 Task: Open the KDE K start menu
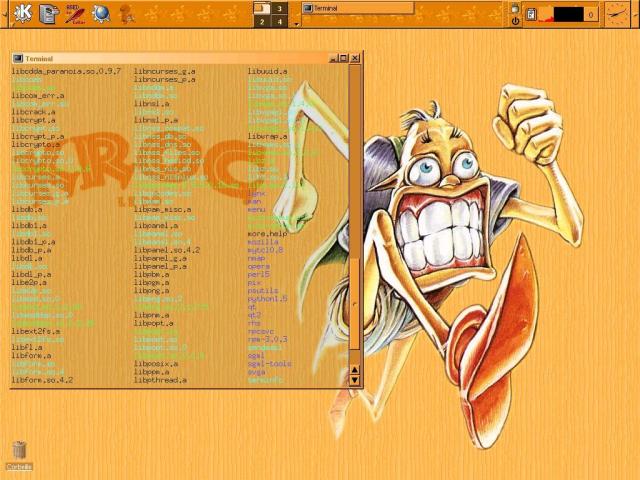pyautogui.click(x=23, y=13)
